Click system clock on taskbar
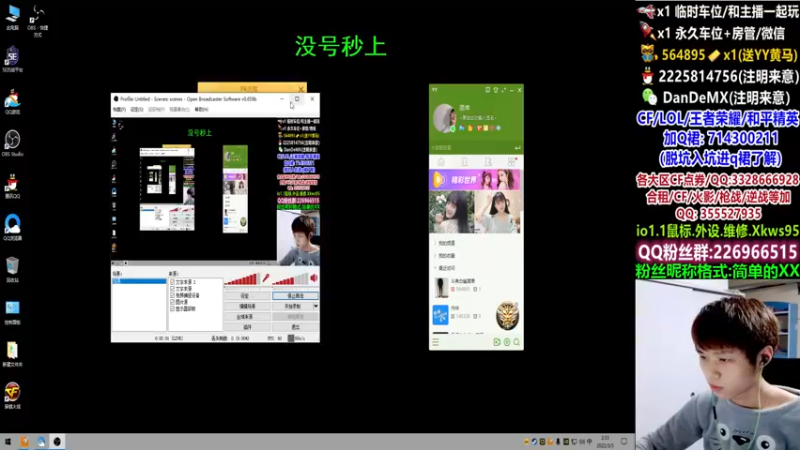The height and width of the screenshot is (450, 800). pyautogui.click(x=606, y=442)
